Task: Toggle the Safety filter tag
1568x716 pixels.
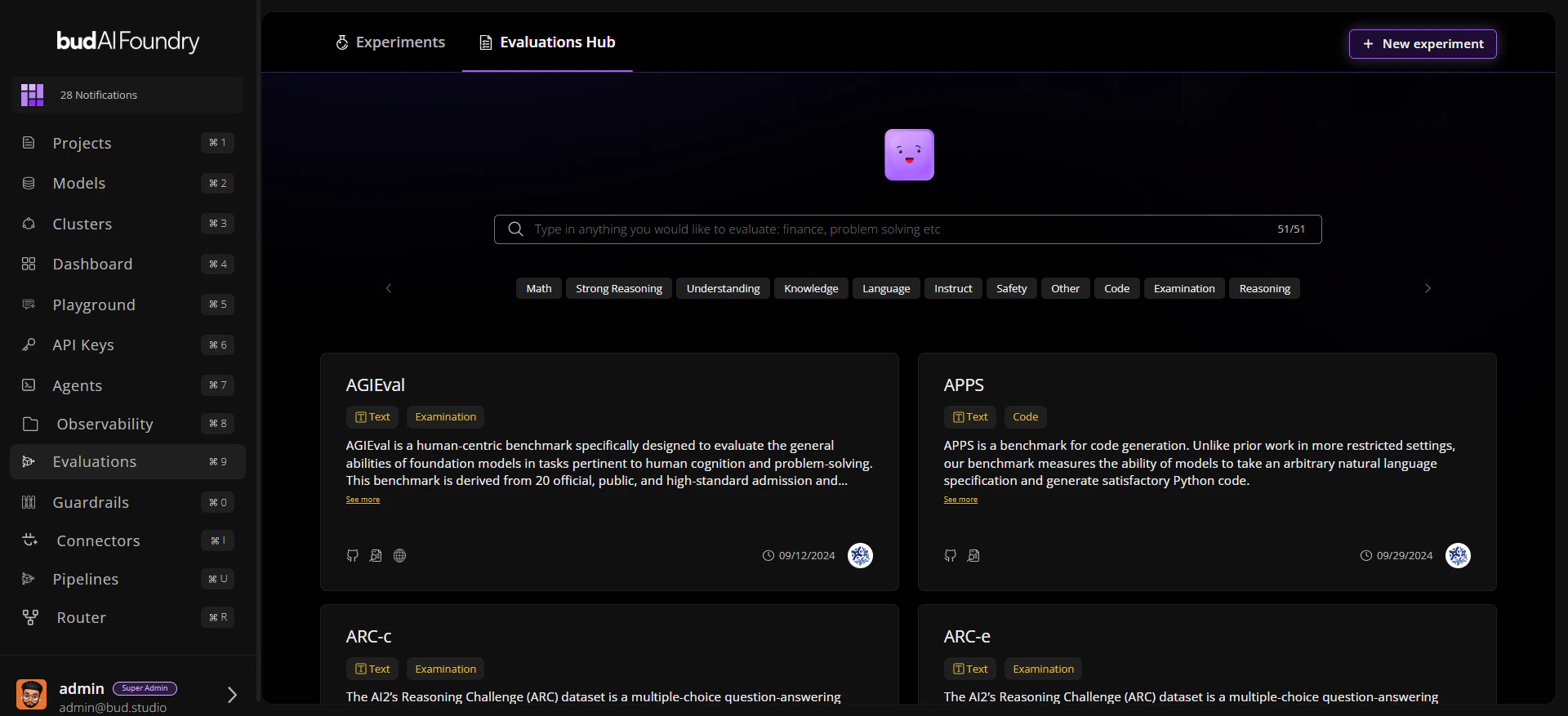Action: [x=1012, y=288]
